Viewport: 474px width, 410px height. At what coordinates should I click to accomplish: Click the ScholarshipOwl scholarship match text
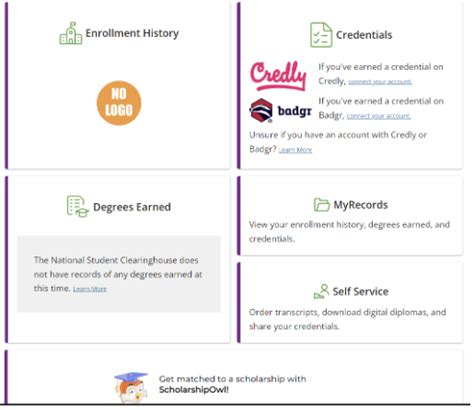point(232,384)
